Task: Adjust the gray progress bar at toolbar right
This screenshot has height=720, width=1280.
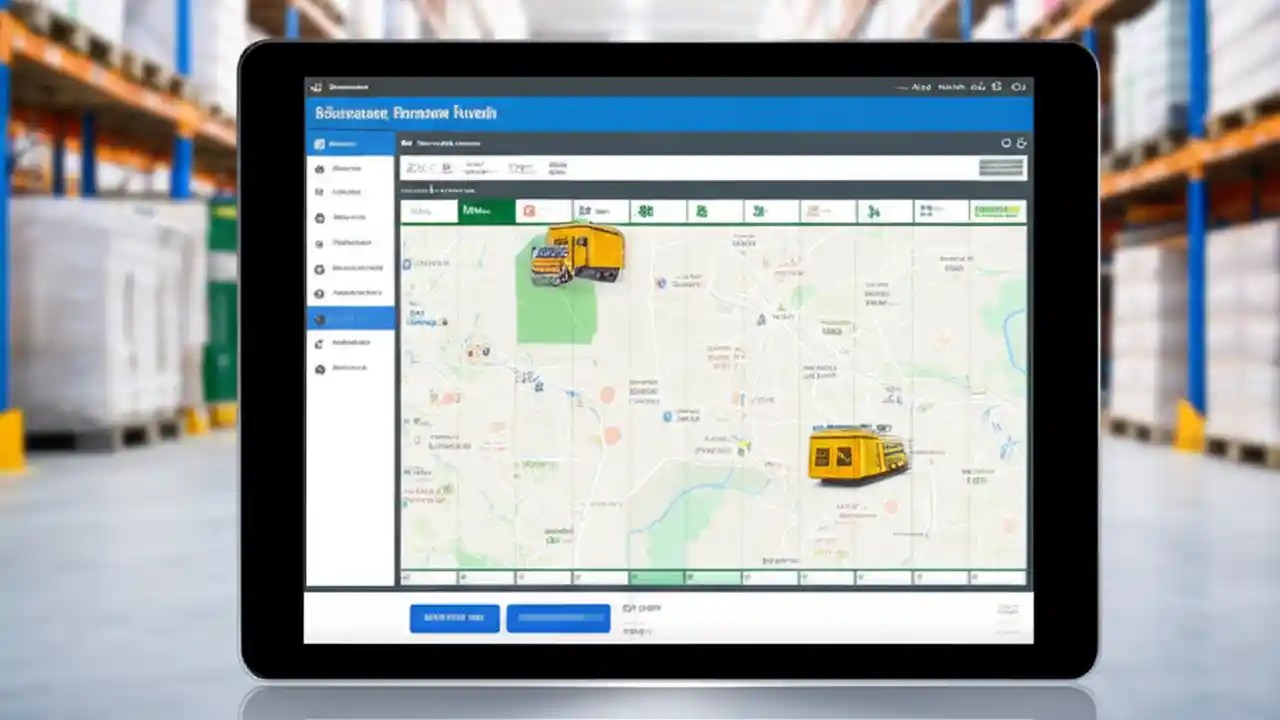Action: click(1000, 168)
